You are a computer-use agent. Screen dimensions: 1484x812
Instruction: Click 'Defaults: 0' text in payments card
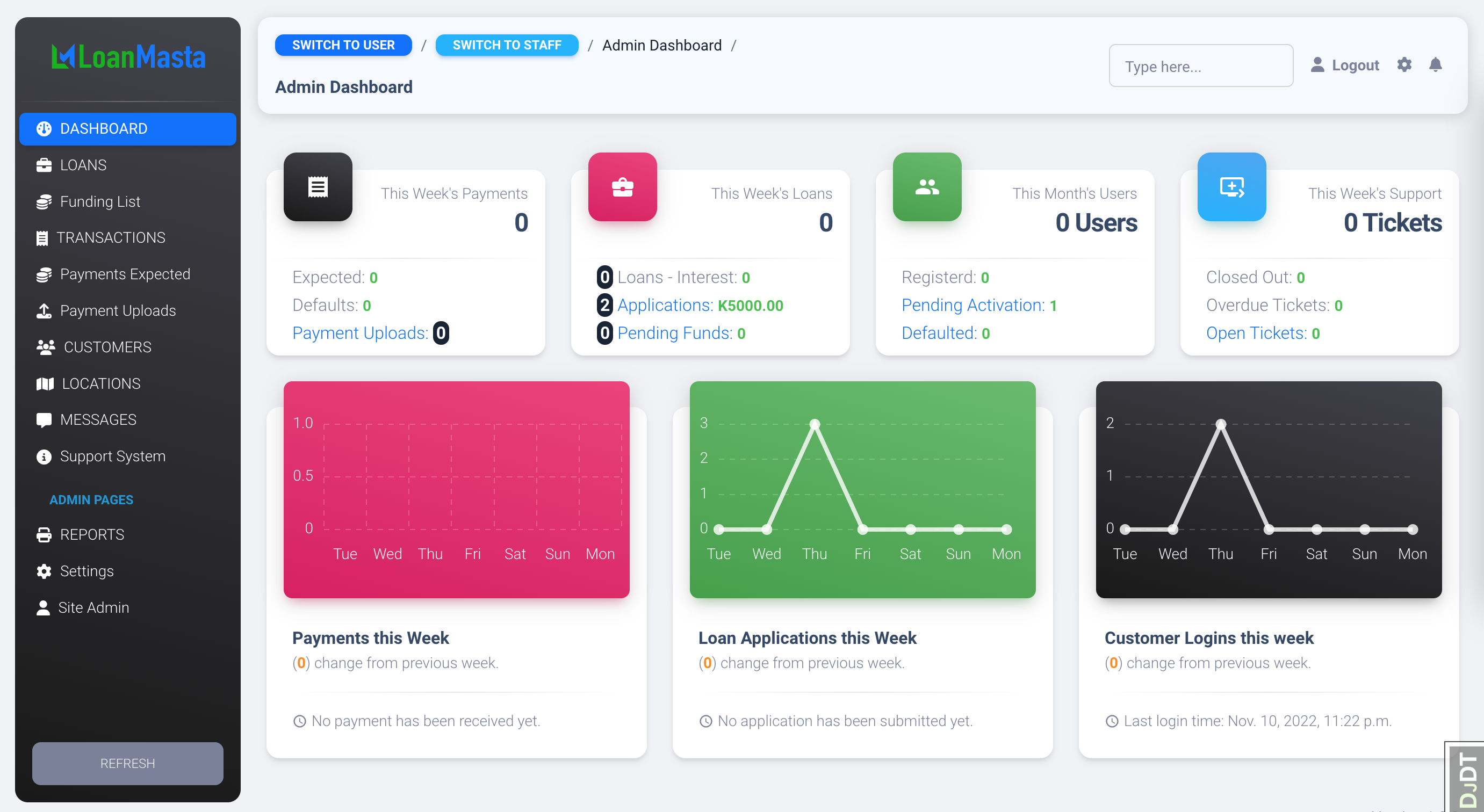click(x=332, y=305)
